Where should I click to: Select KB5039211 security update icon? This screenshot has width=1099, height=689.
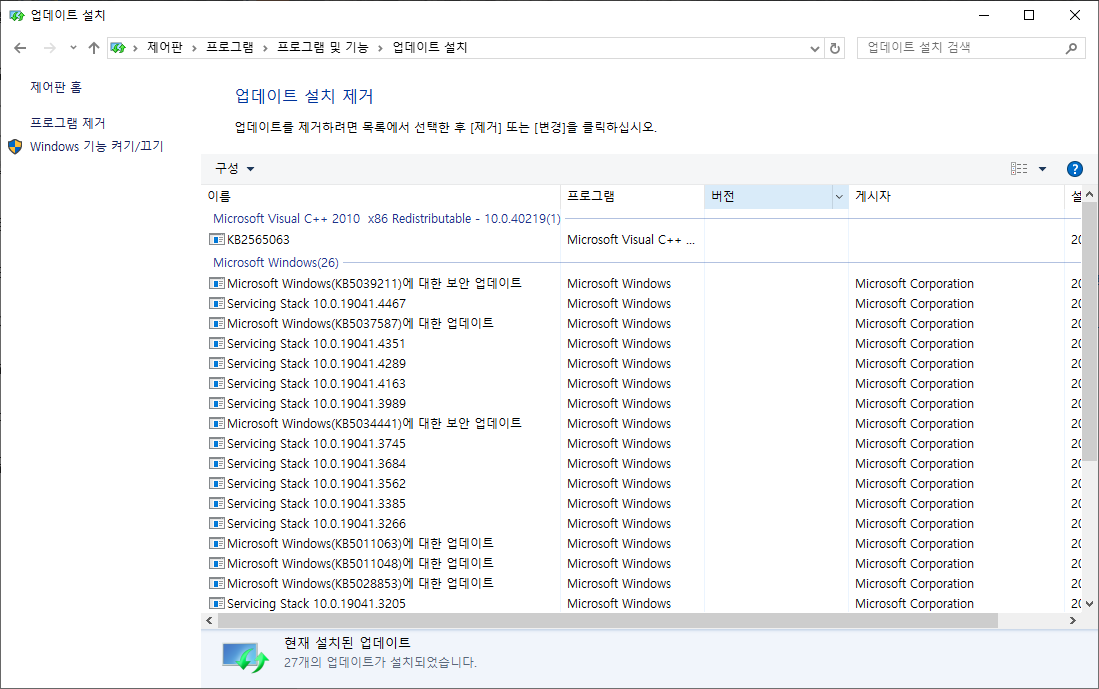217,283
